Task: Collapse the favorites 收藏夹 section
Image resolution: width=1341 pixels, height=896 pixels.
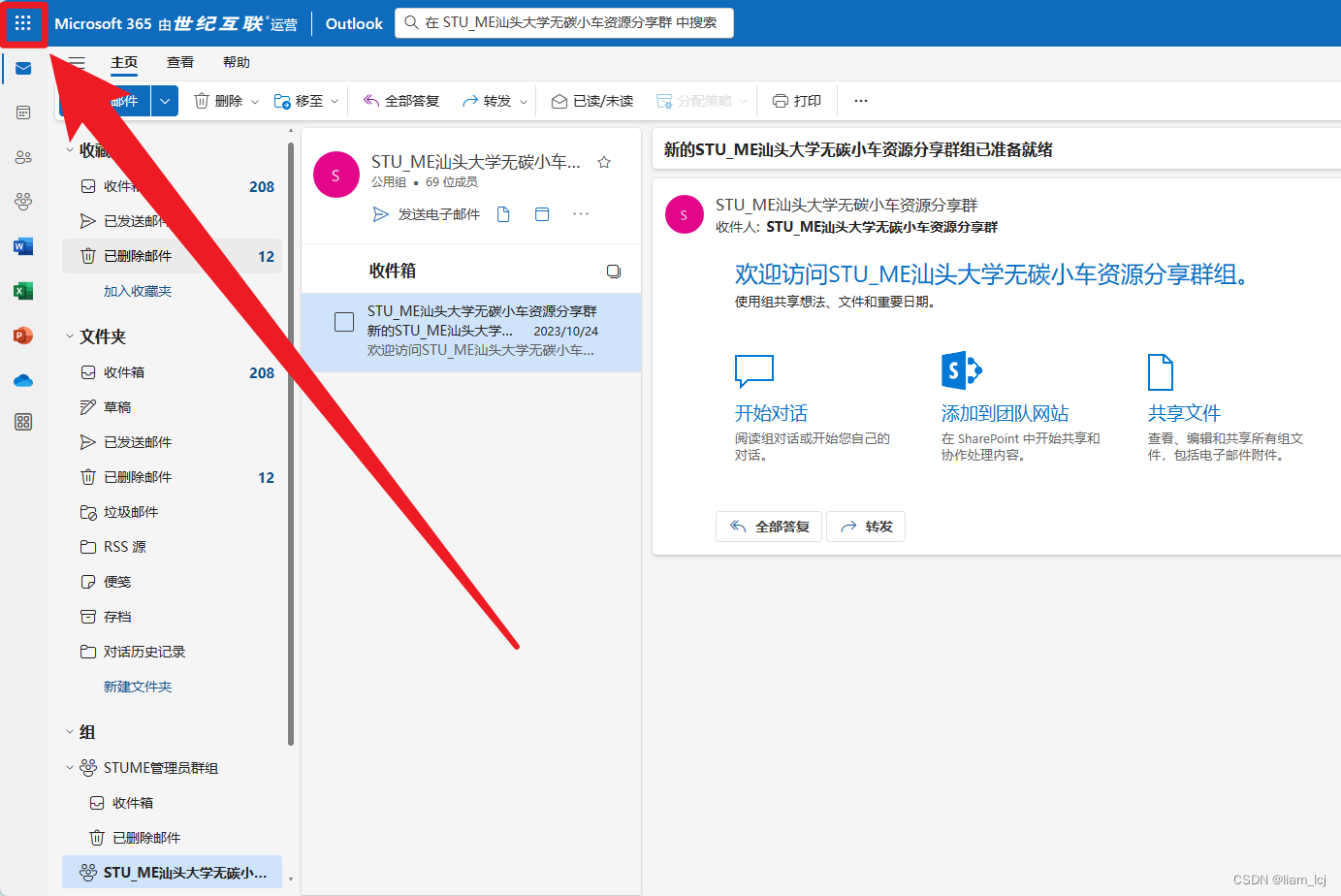Action: 70,150
